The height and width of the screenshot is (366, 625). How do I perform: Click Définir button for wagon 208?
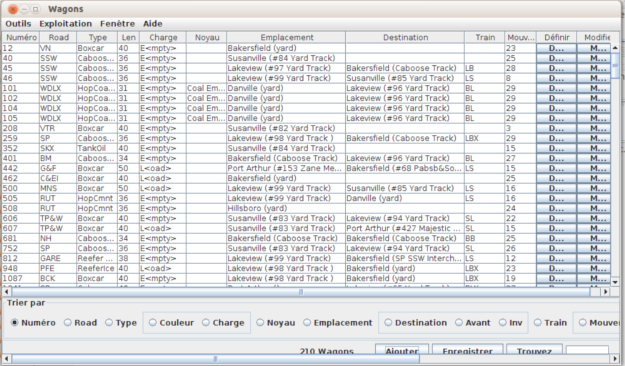click(556, 128)
